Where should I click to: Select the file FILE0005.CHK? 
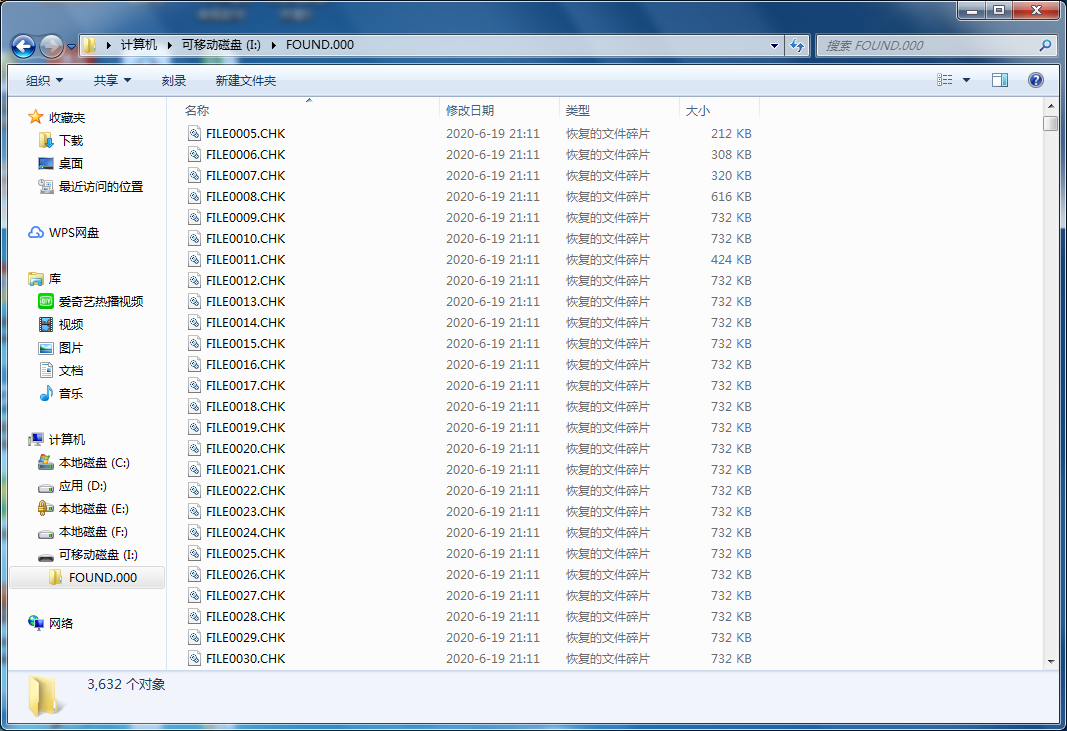(x=246, y=133)
